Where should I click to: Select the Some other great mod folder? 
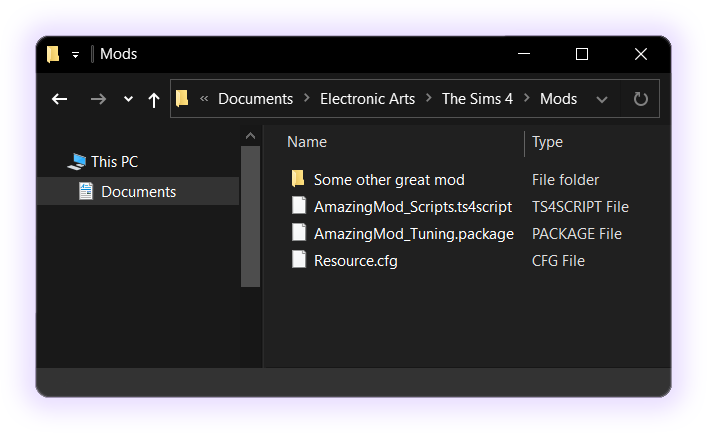[x=389, y=180]
